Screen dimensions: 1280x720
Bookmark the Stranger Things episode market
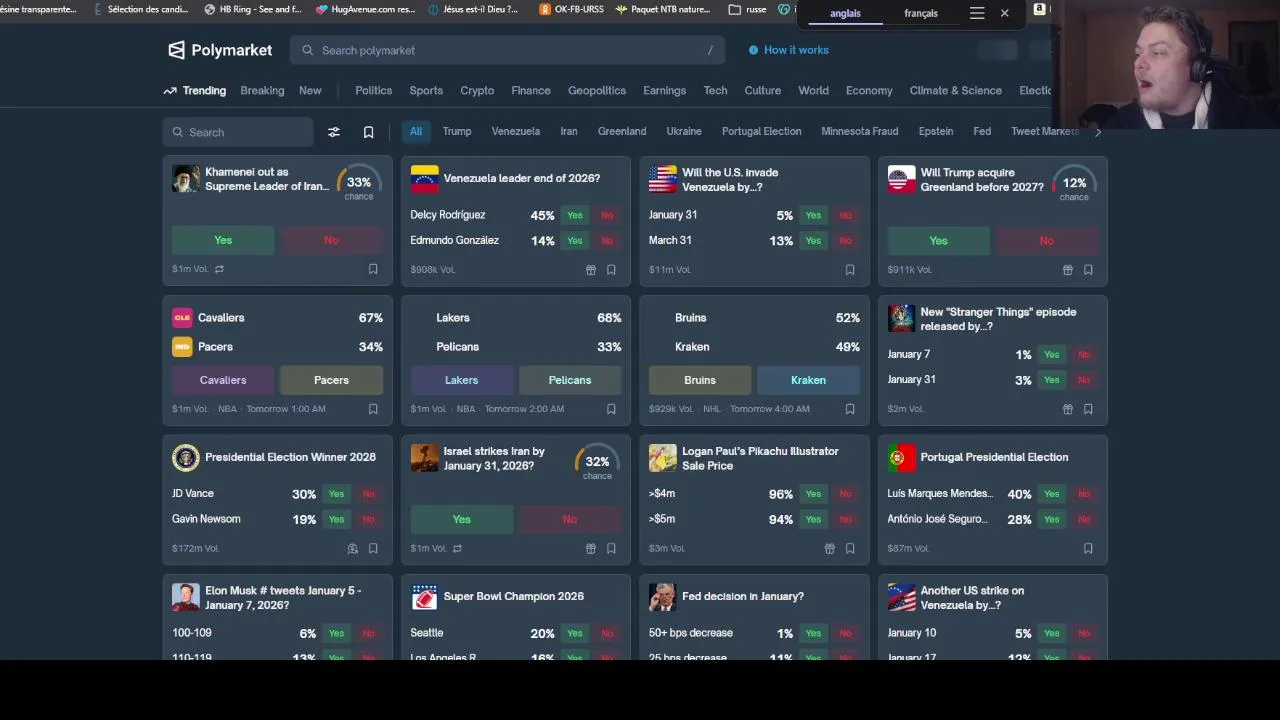tap(1088, 409)
